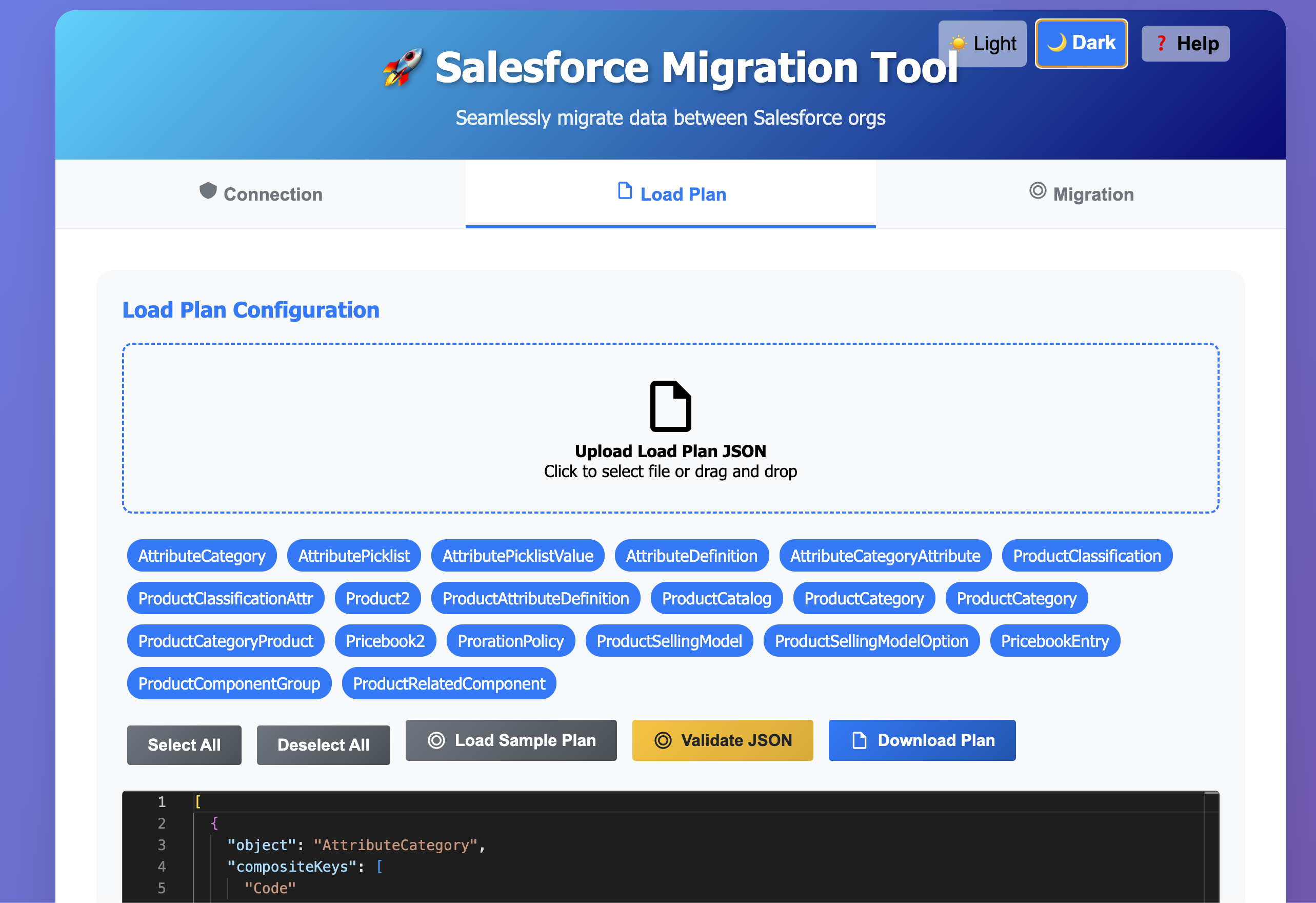The image size is (1316, 903).
Task: Switch to Dark theme
Action: point(1081,43)
